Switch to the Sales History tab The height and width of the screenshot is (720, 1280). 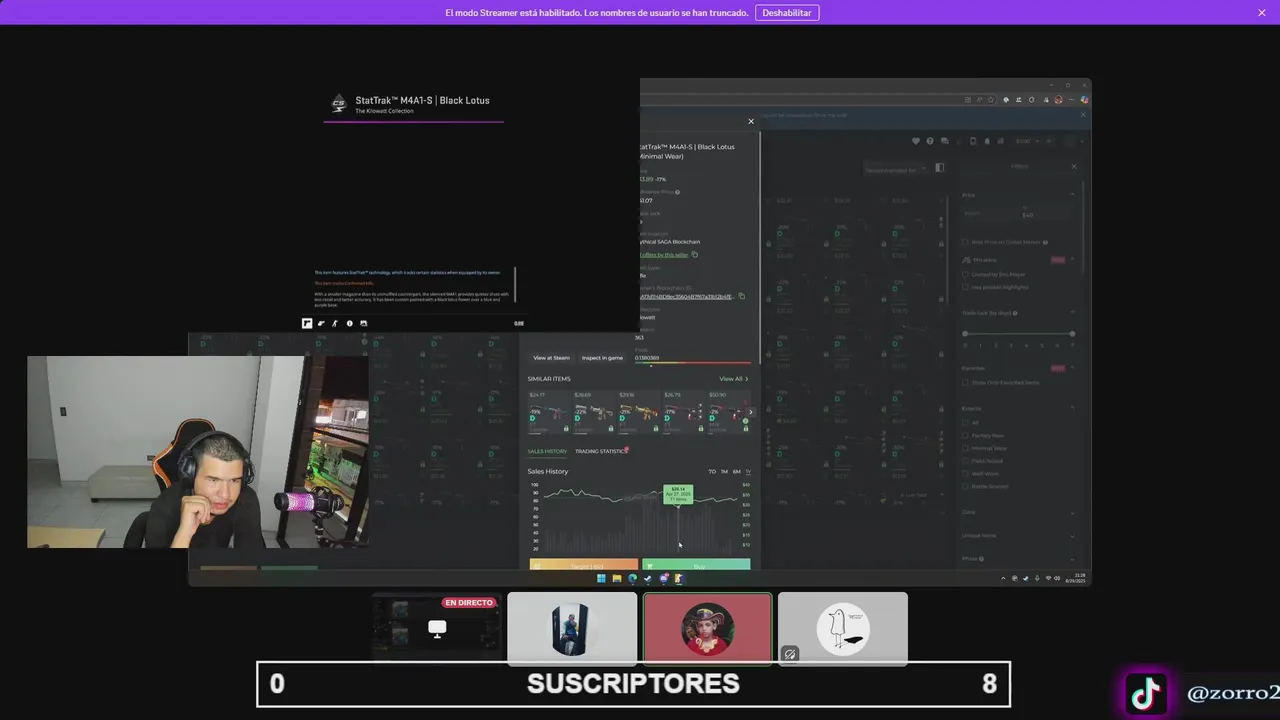click(x=547, y=451)
